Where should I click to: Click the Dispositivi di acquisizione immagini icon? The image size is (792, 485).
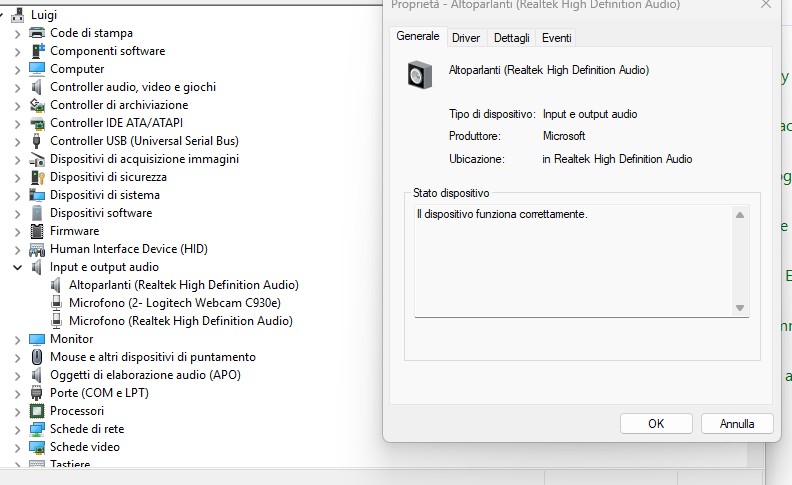point(37,159)
